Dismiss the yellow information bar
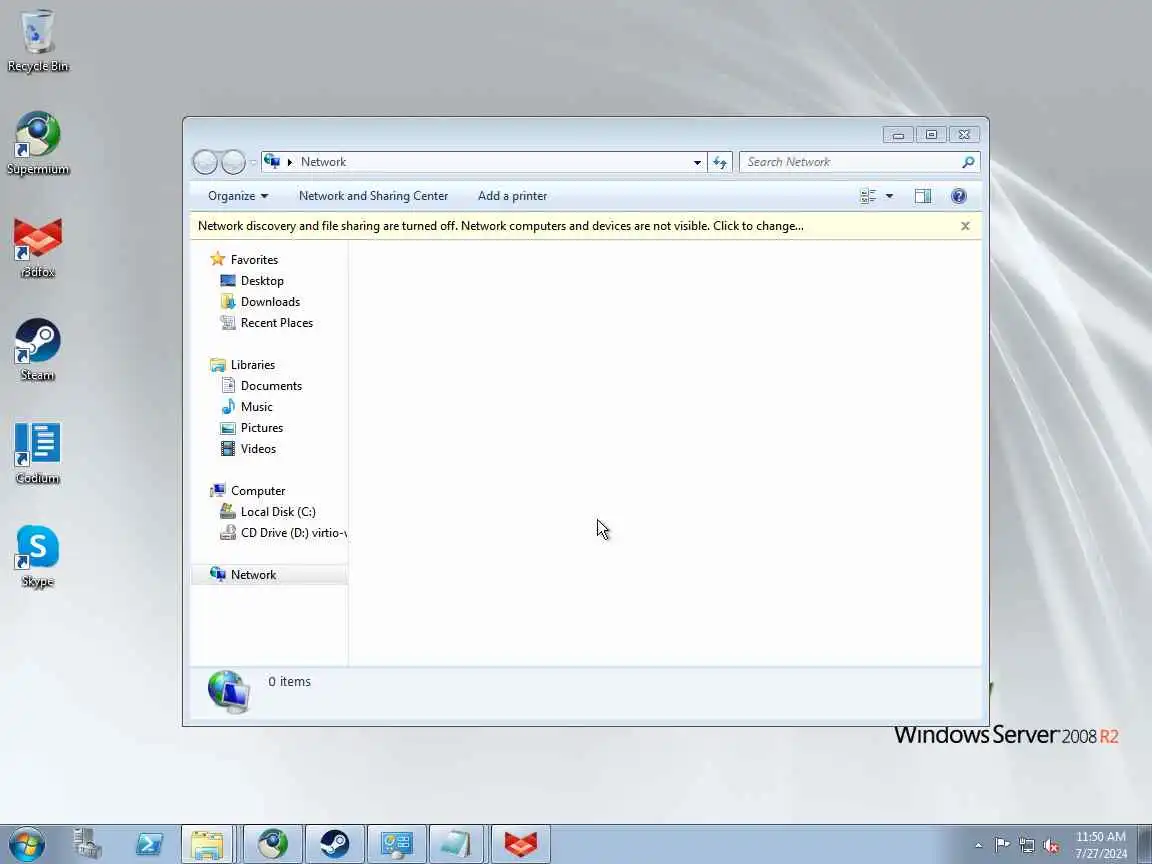1152x864 pixels. tap(965, 226)
